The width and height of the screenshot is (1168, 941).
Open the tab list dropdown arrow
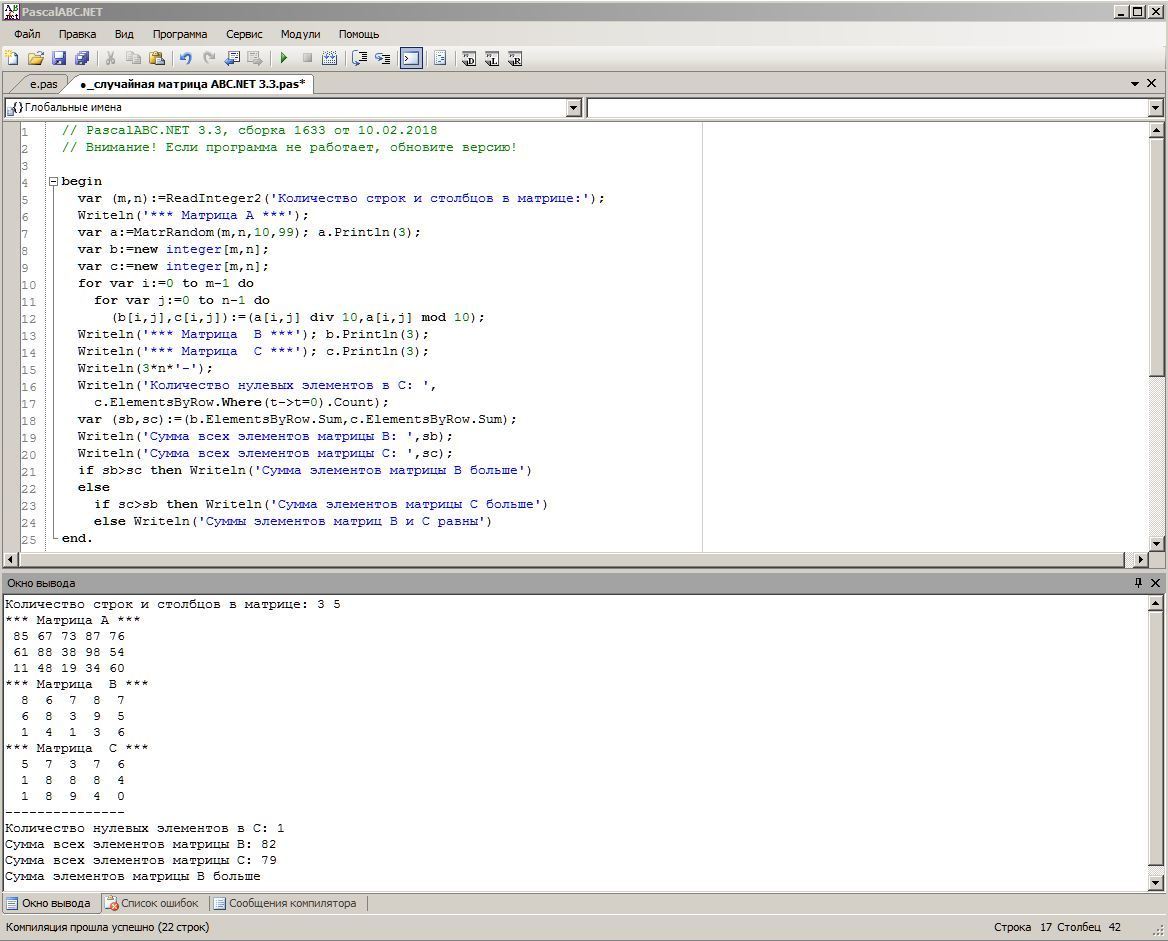pyautogui.click(x=1135, y=84)
